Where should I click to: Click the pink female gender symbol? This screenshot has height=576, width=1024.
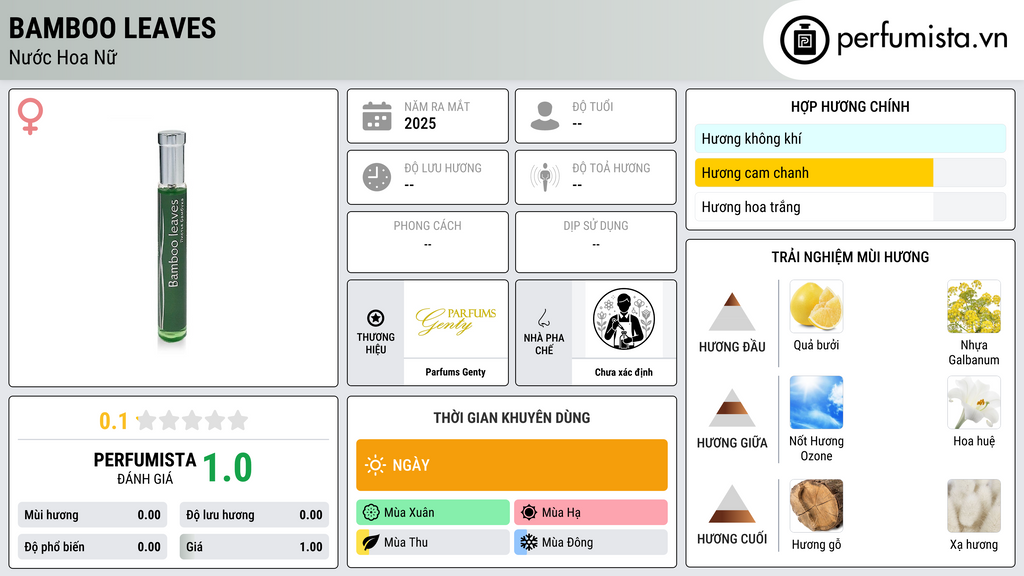pyautogui.click(x=30, y=116)
